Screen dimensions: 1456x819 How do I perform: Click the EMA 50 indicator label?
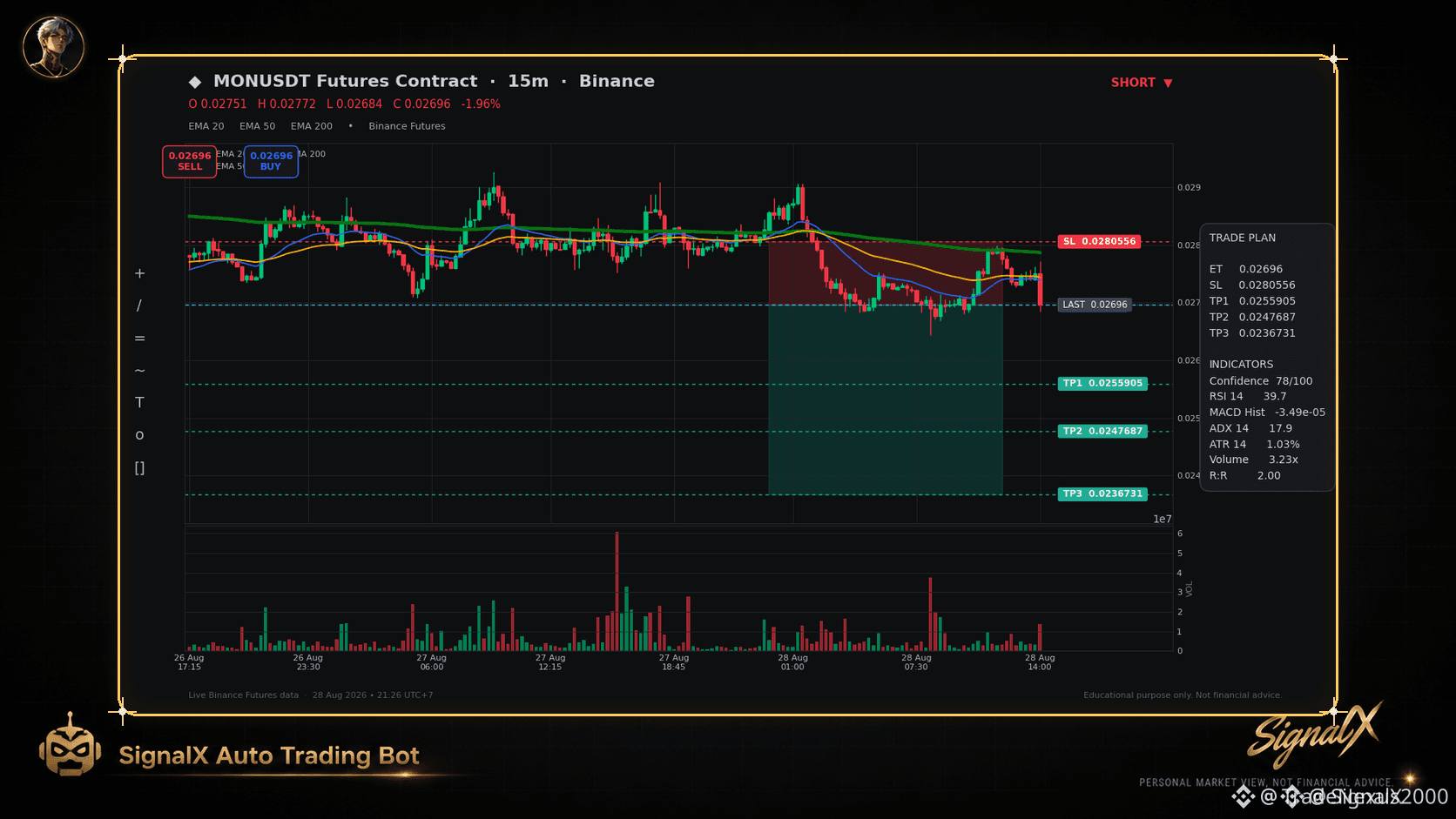[x=257, y=126]
